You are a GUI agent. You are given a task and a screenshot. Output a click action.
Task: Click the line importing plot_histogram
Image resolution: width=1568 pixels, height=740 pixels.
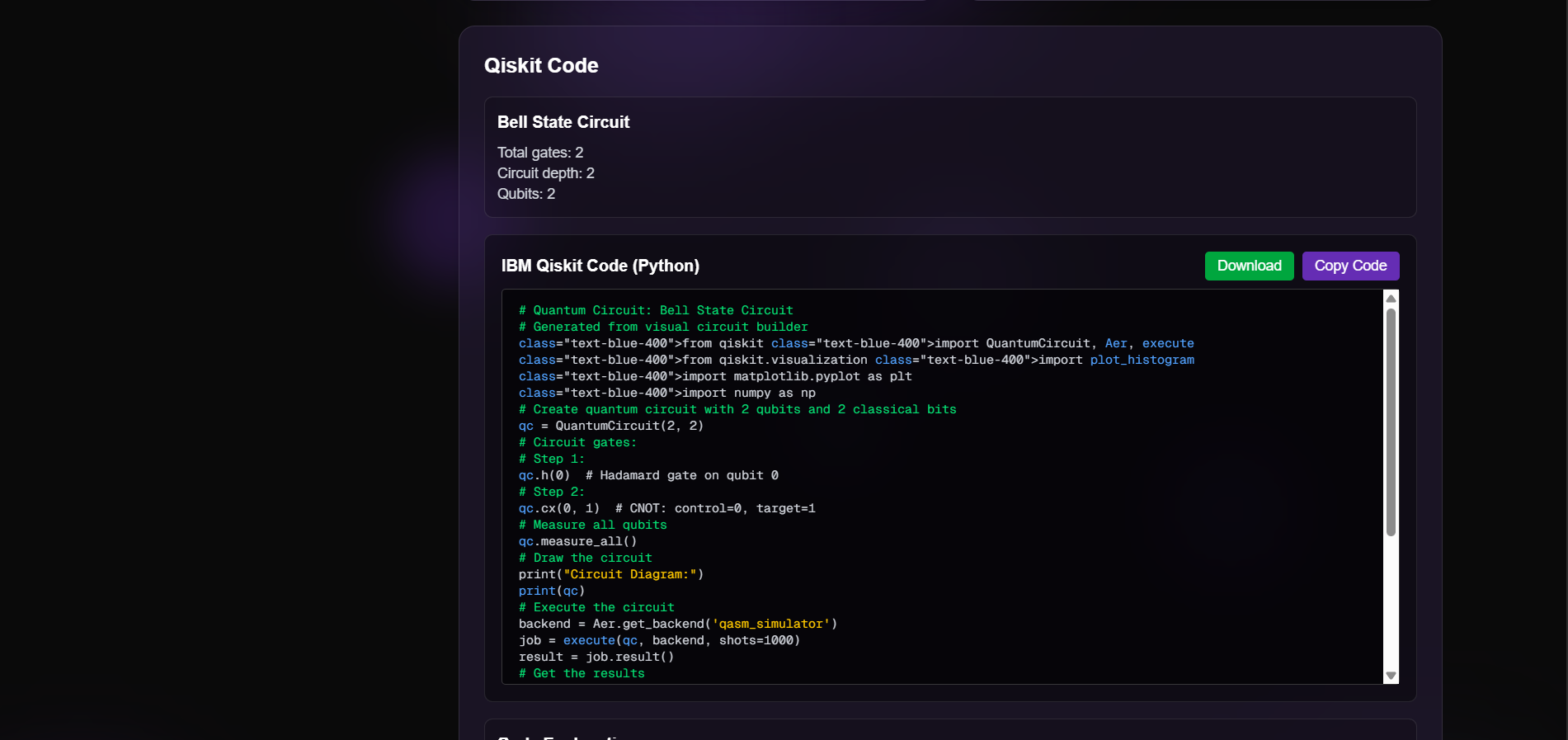tap(856, 360)
